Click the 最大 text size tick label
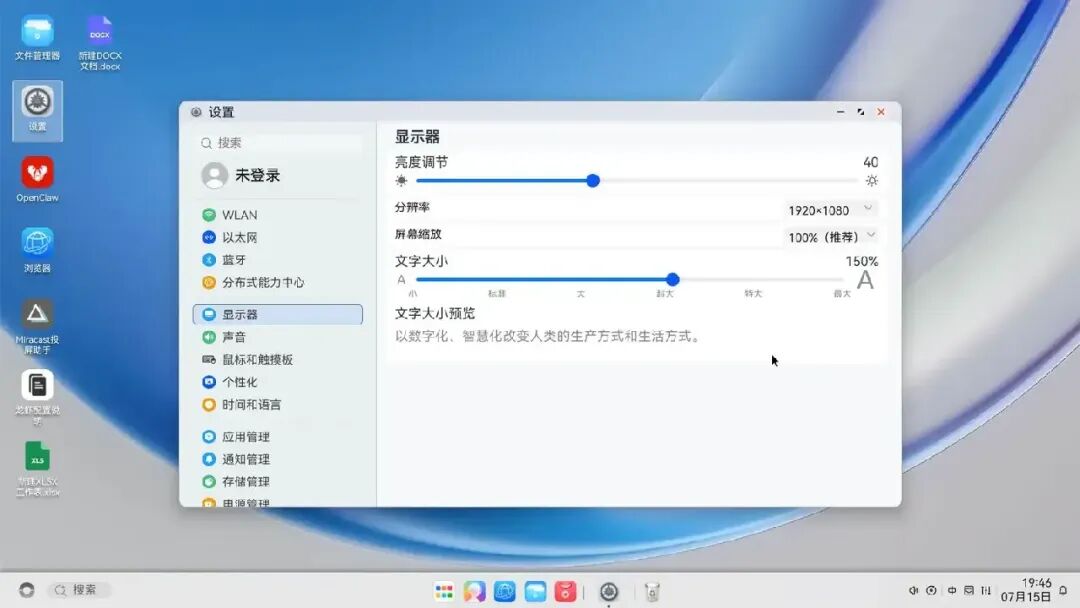Screen dimensions: 1080x608 (842, 293)
